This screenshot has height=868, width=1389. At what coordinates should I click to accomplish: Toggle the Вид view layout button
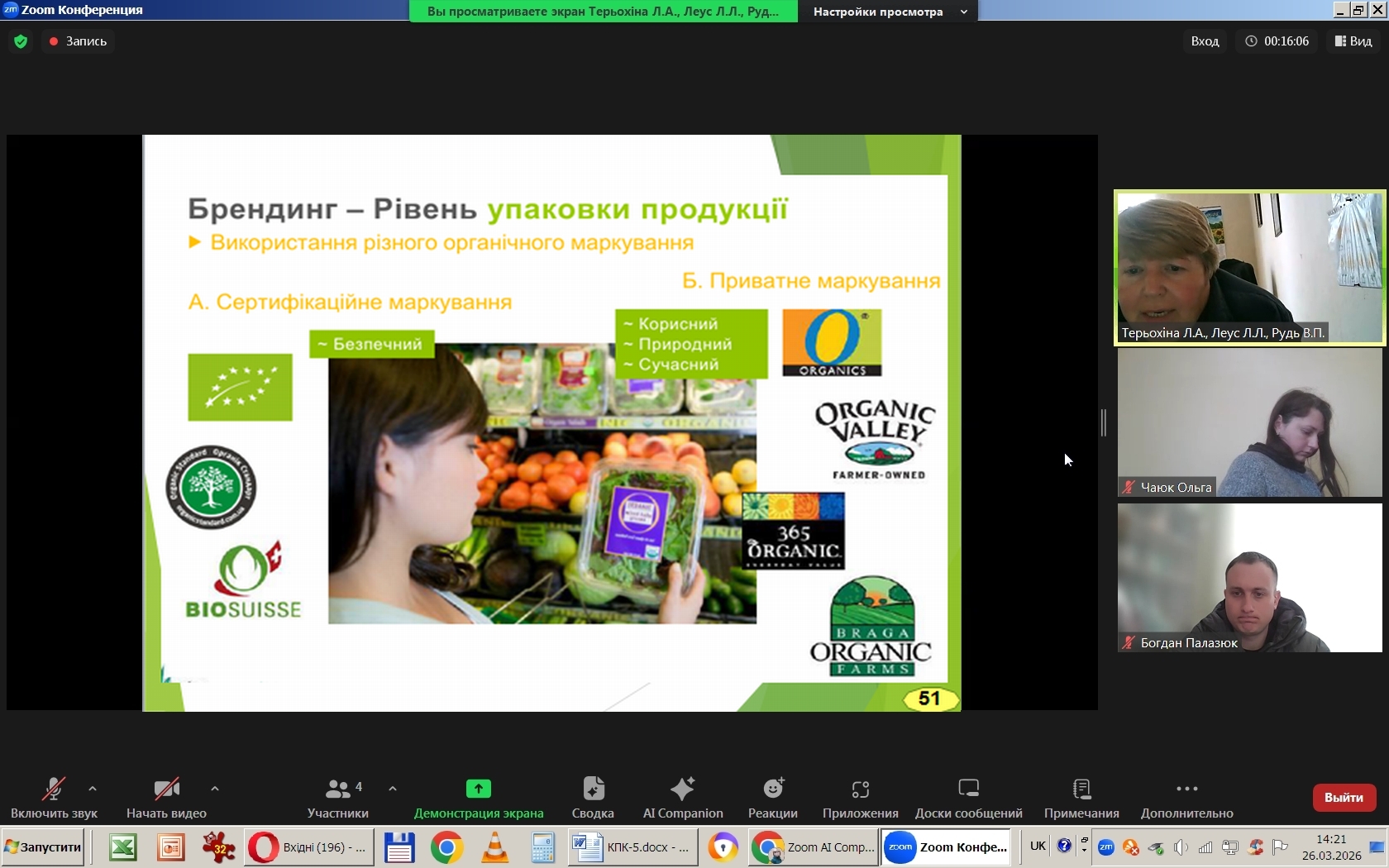[x=1353, y=41]
